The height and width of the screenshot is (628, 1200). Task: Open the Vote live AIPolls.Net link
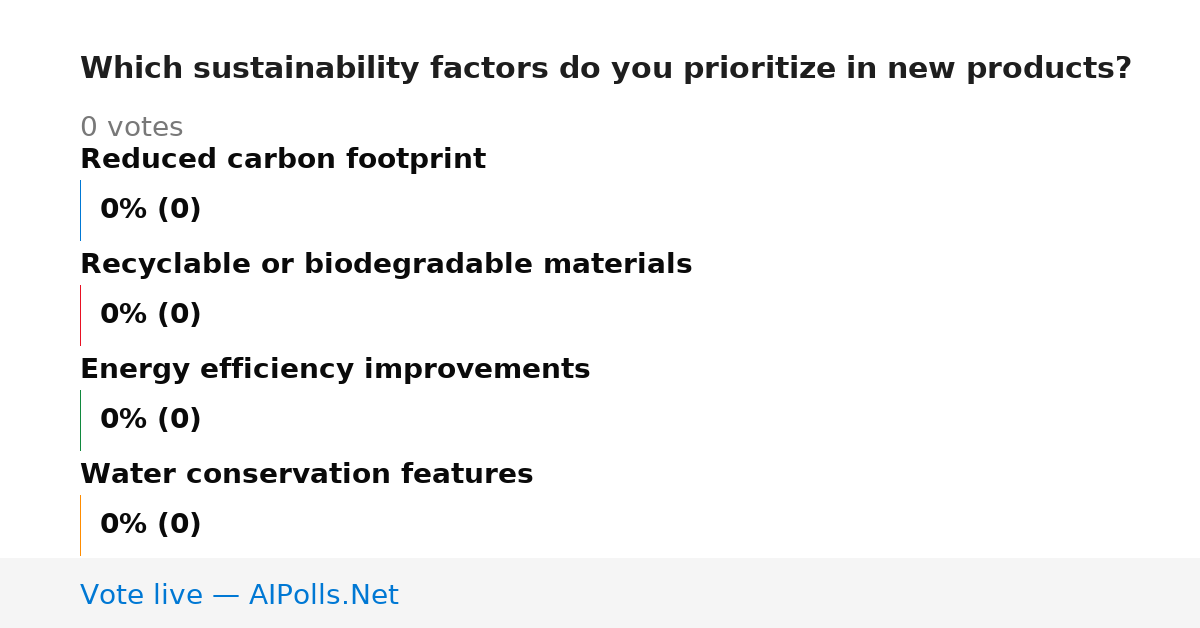(239, 595)
